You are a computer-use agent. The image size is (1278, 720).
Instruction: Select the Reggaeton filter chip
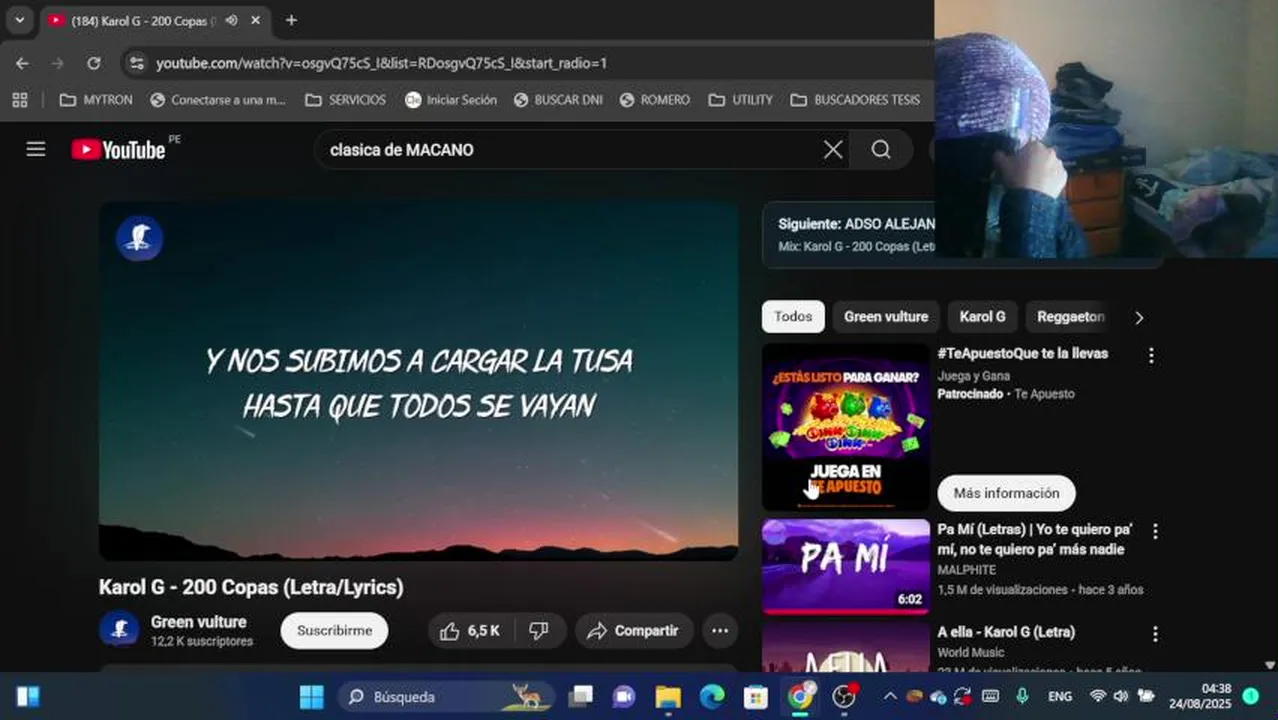(1070, 317)
